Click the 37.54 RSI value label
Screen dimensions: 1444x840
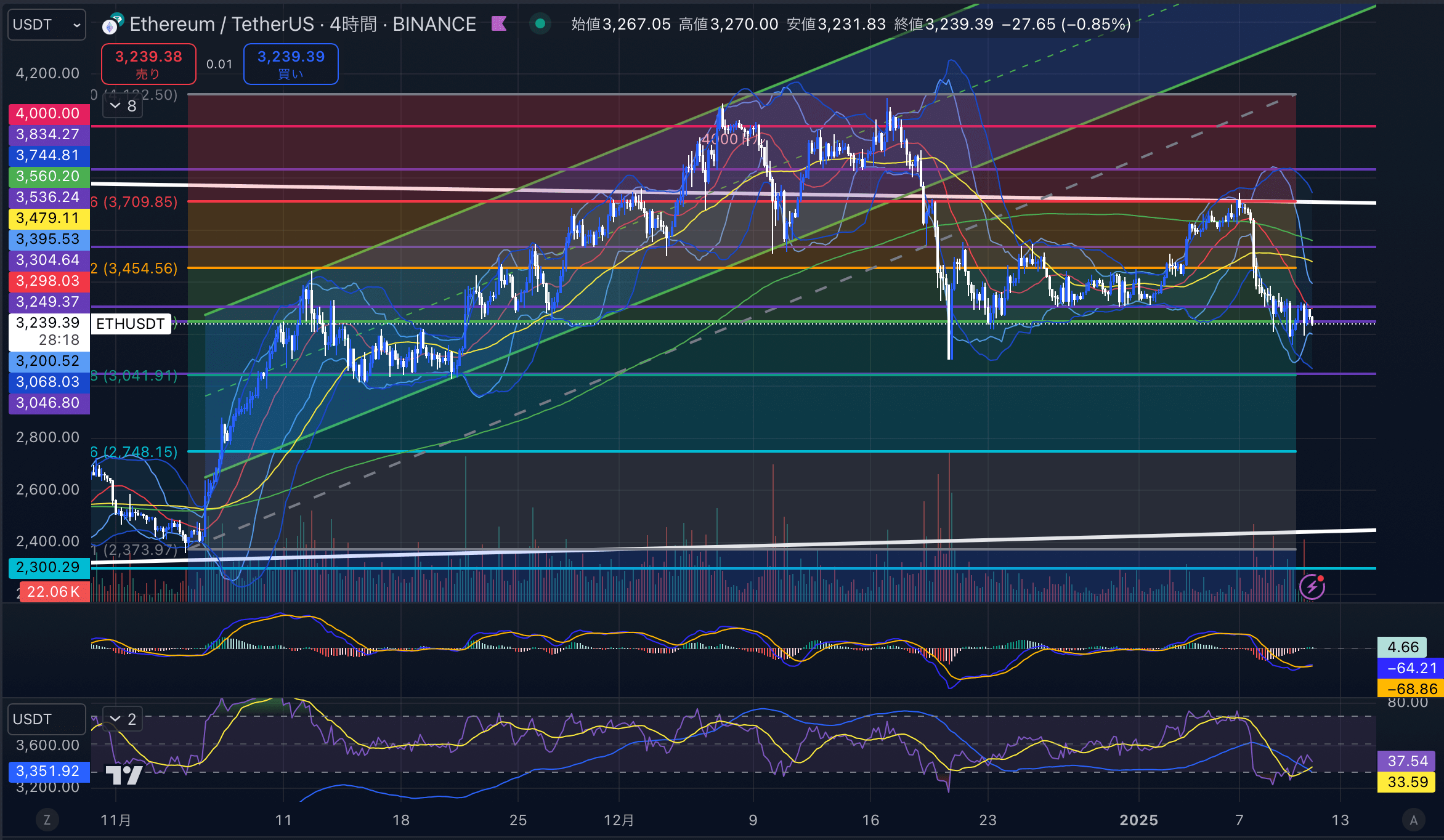click(1407, 761)
